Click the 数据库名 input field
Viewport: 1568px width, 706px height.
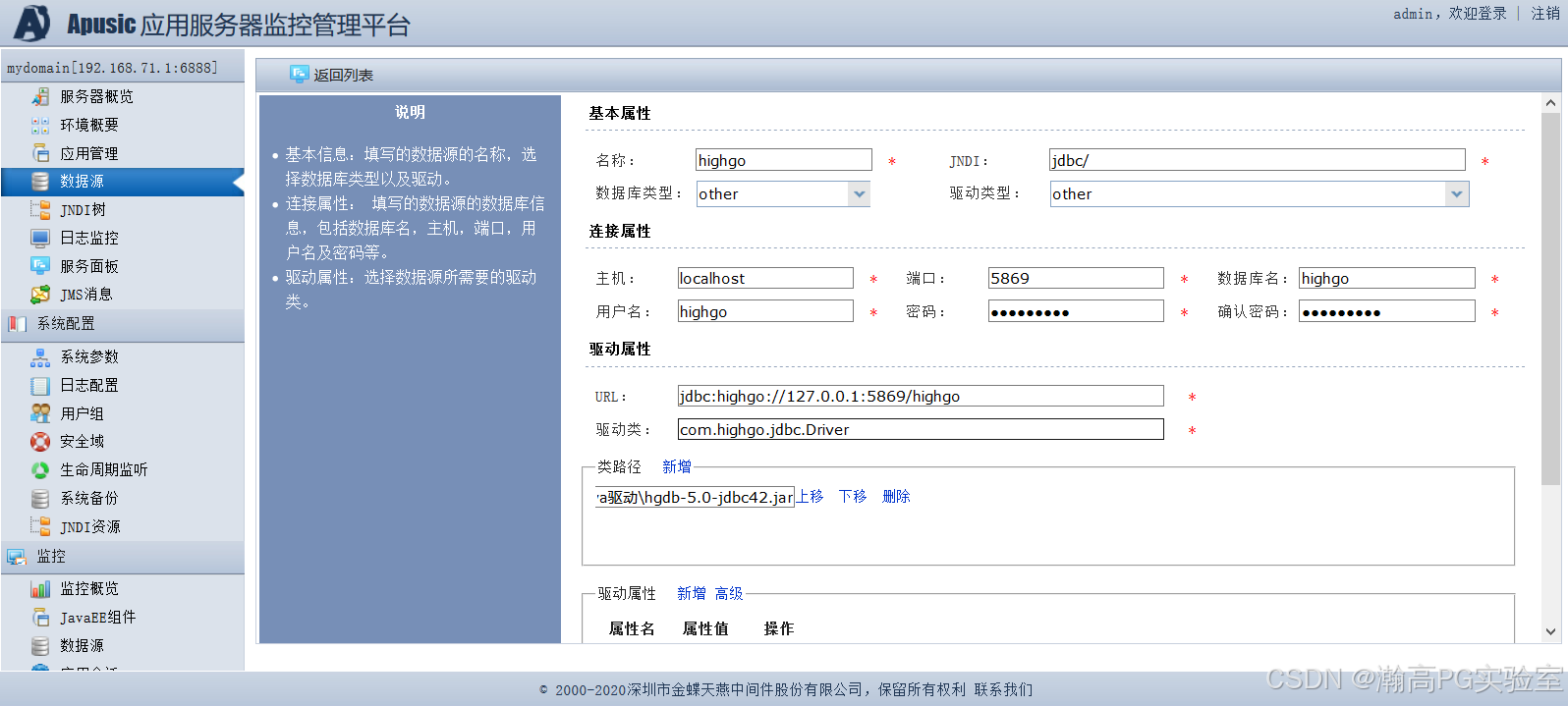pyautogui.click(x=1387, y=278)
